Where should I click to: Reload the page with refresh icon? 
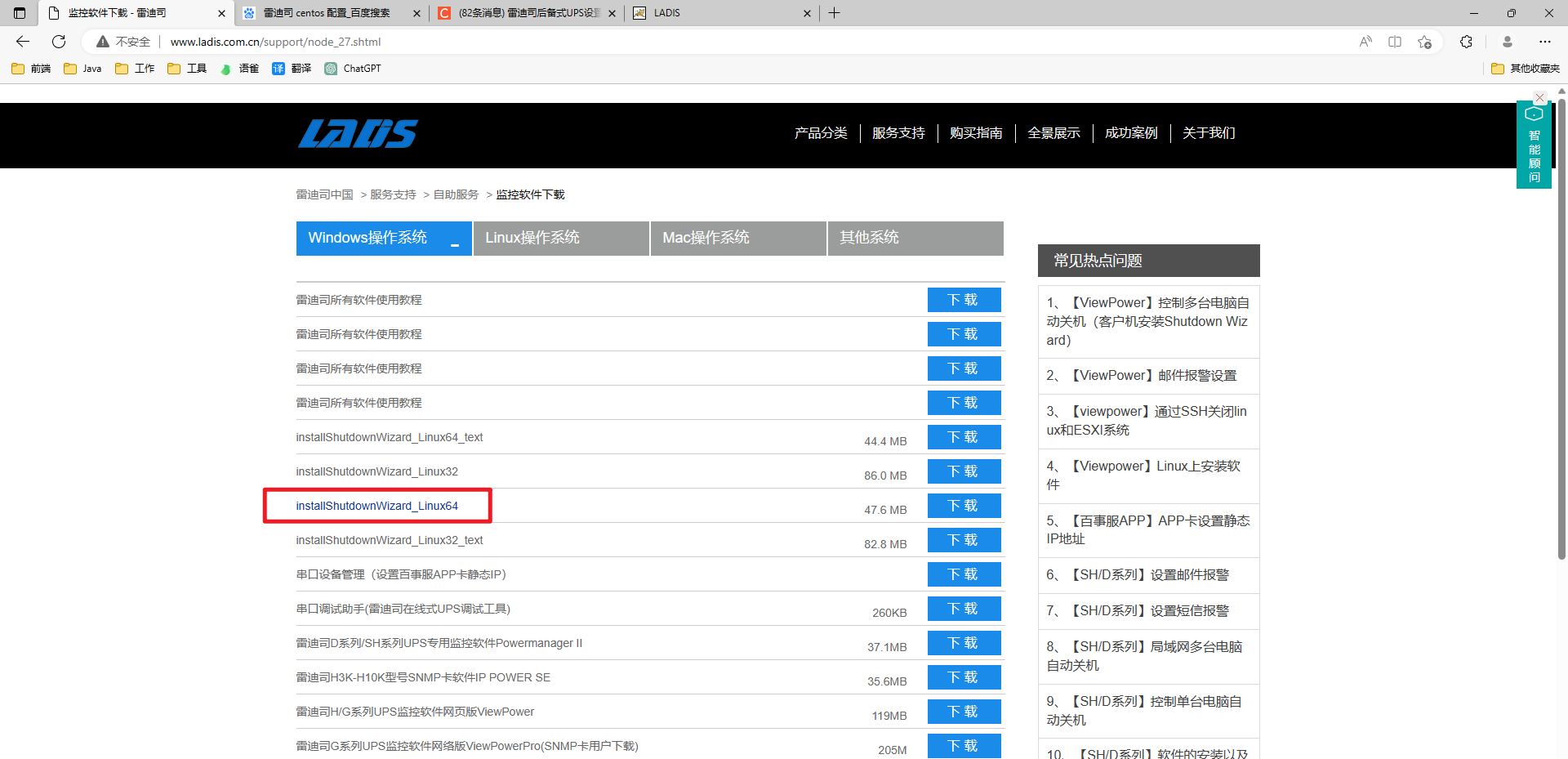coord(59,42)
